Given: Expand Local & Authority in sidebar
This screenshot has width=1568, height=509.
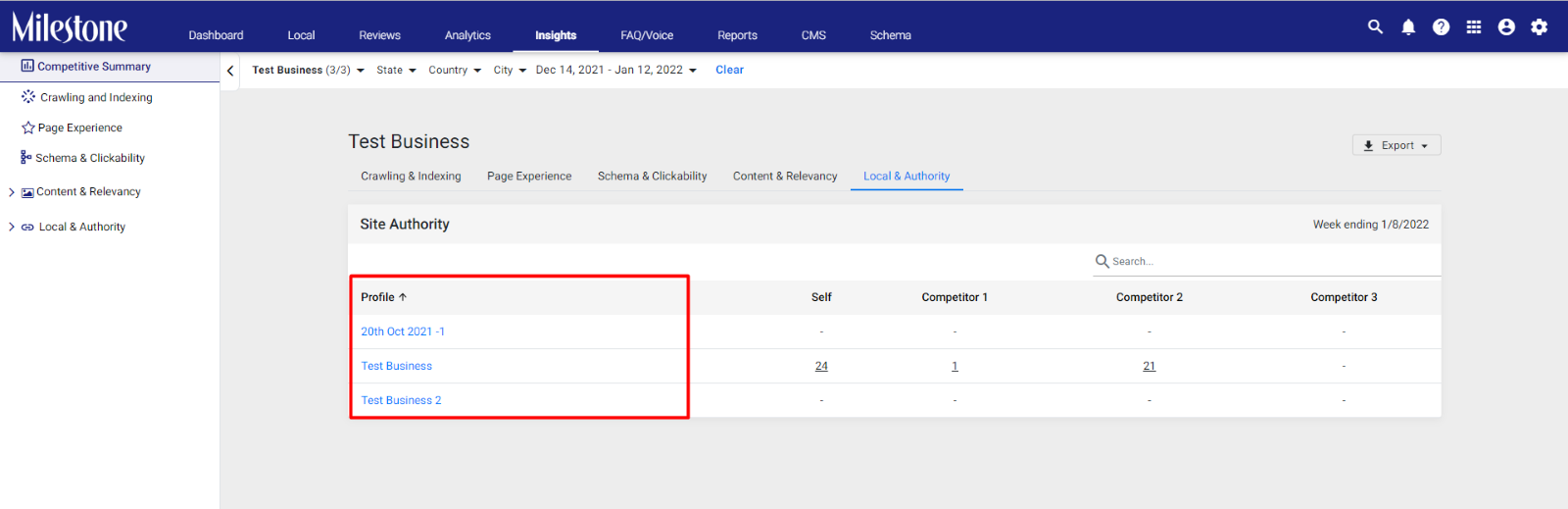Looking at the screenshot, I should (x=12, y=227).
